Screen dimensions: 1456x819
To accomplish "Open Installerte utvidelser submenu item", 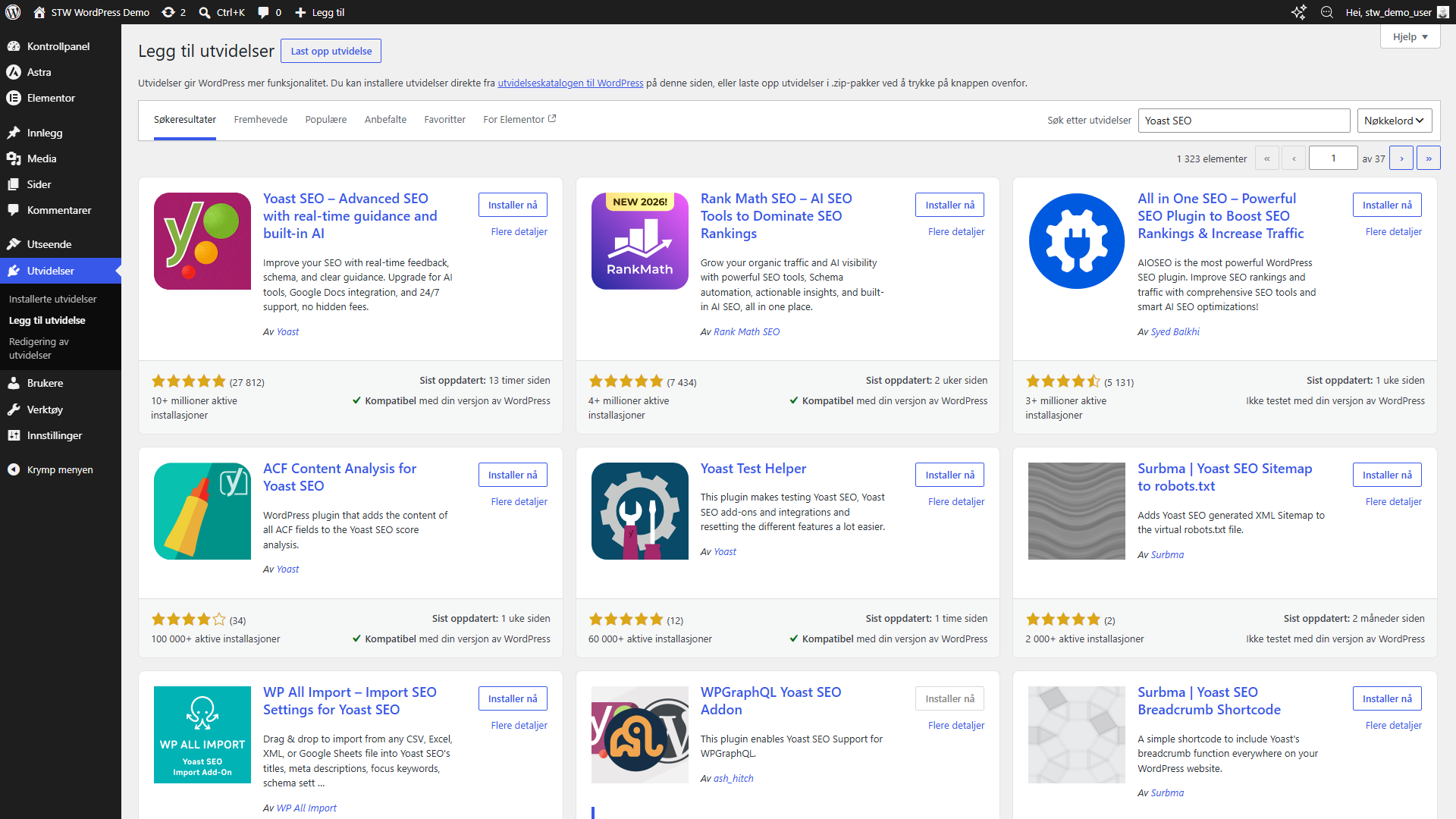I will click(x=53, y=299).
